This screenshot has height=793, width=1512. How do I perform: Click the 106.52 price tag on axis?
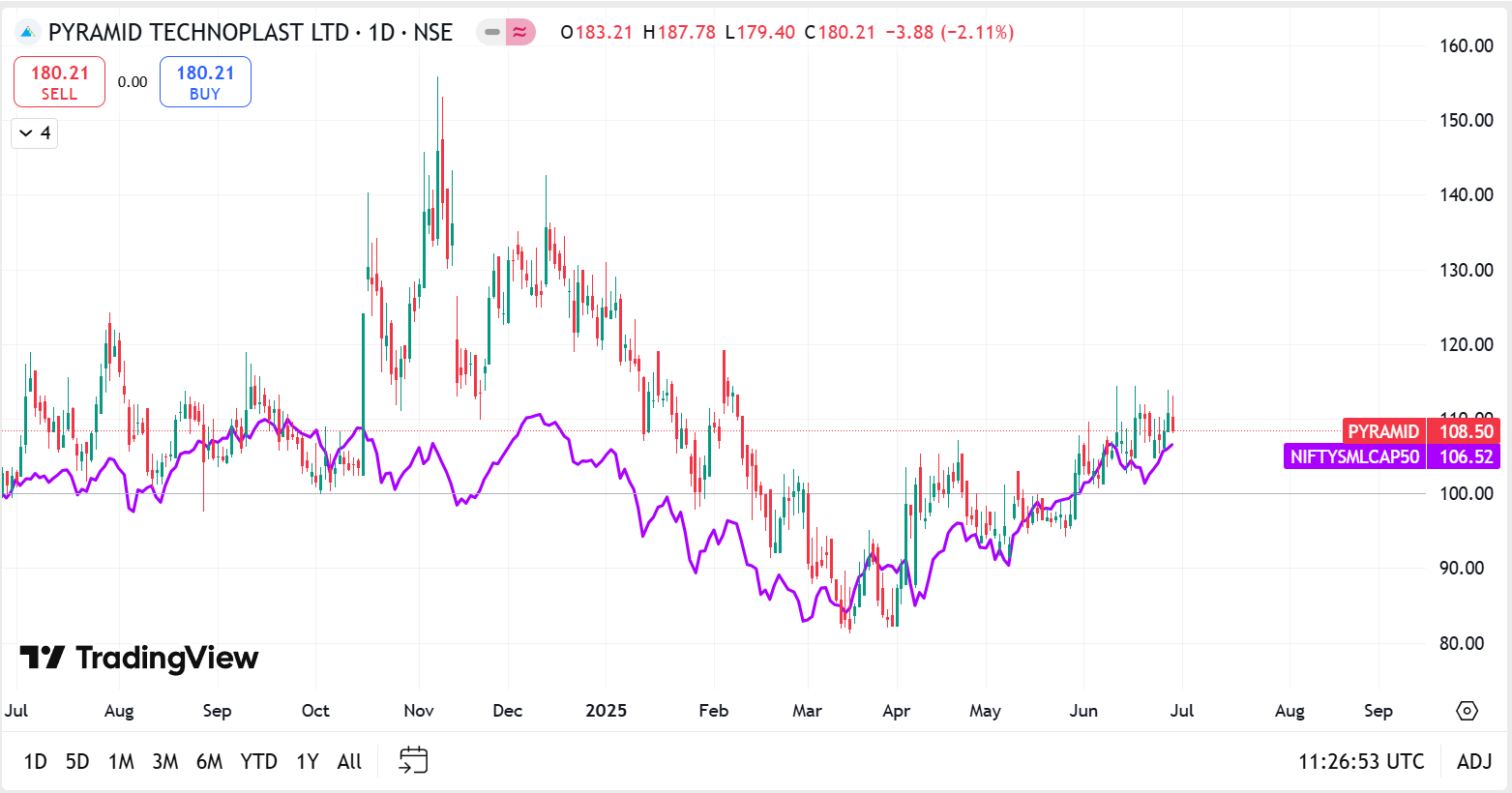click(x=1466, y=456)
